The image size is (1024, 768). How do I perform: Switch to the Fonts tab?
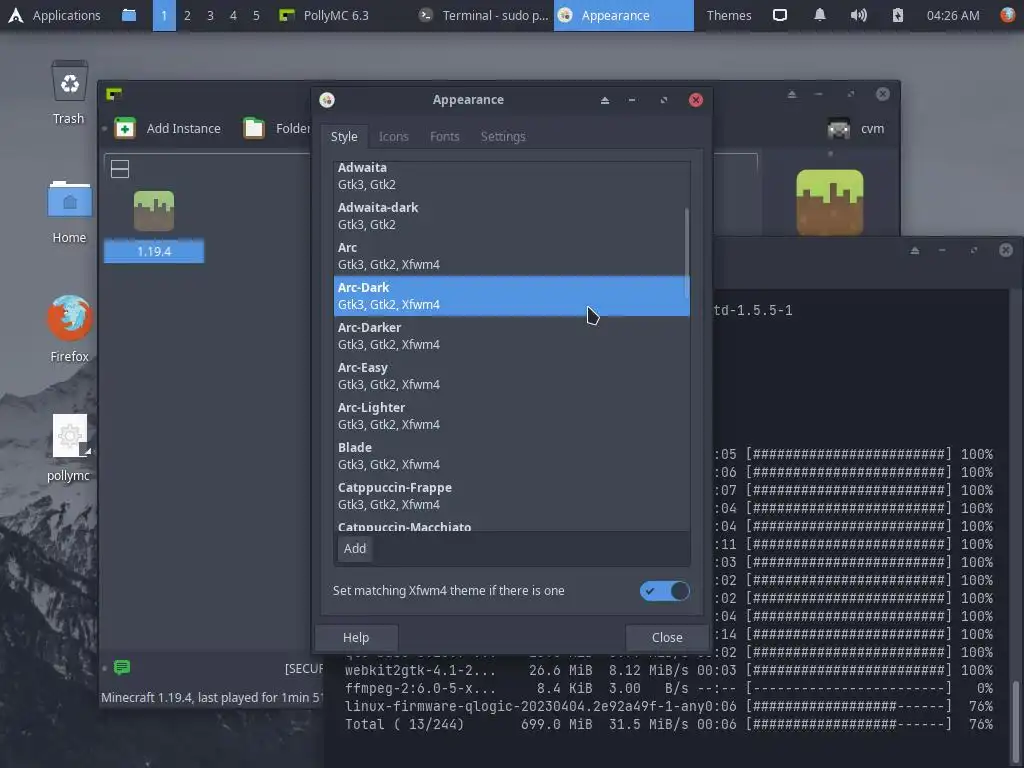(445, 136)
